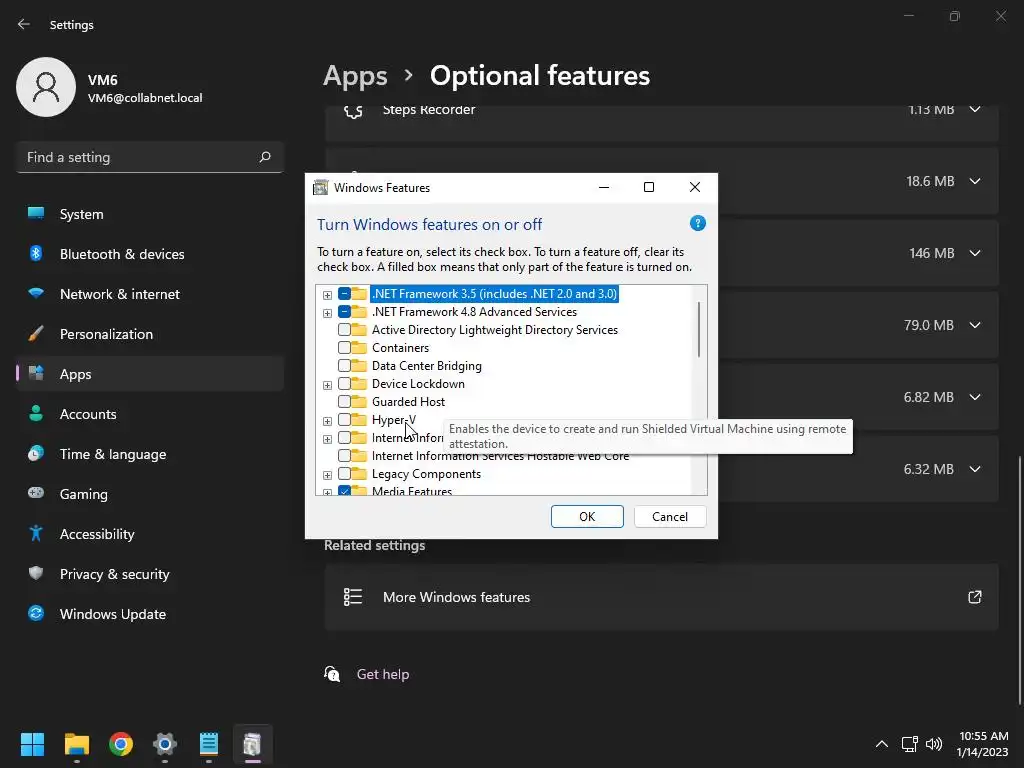This screenshot has width=1024, height=768.
Task: Click the search magnifier in Find a setting
Action: (x=265, y=157)
